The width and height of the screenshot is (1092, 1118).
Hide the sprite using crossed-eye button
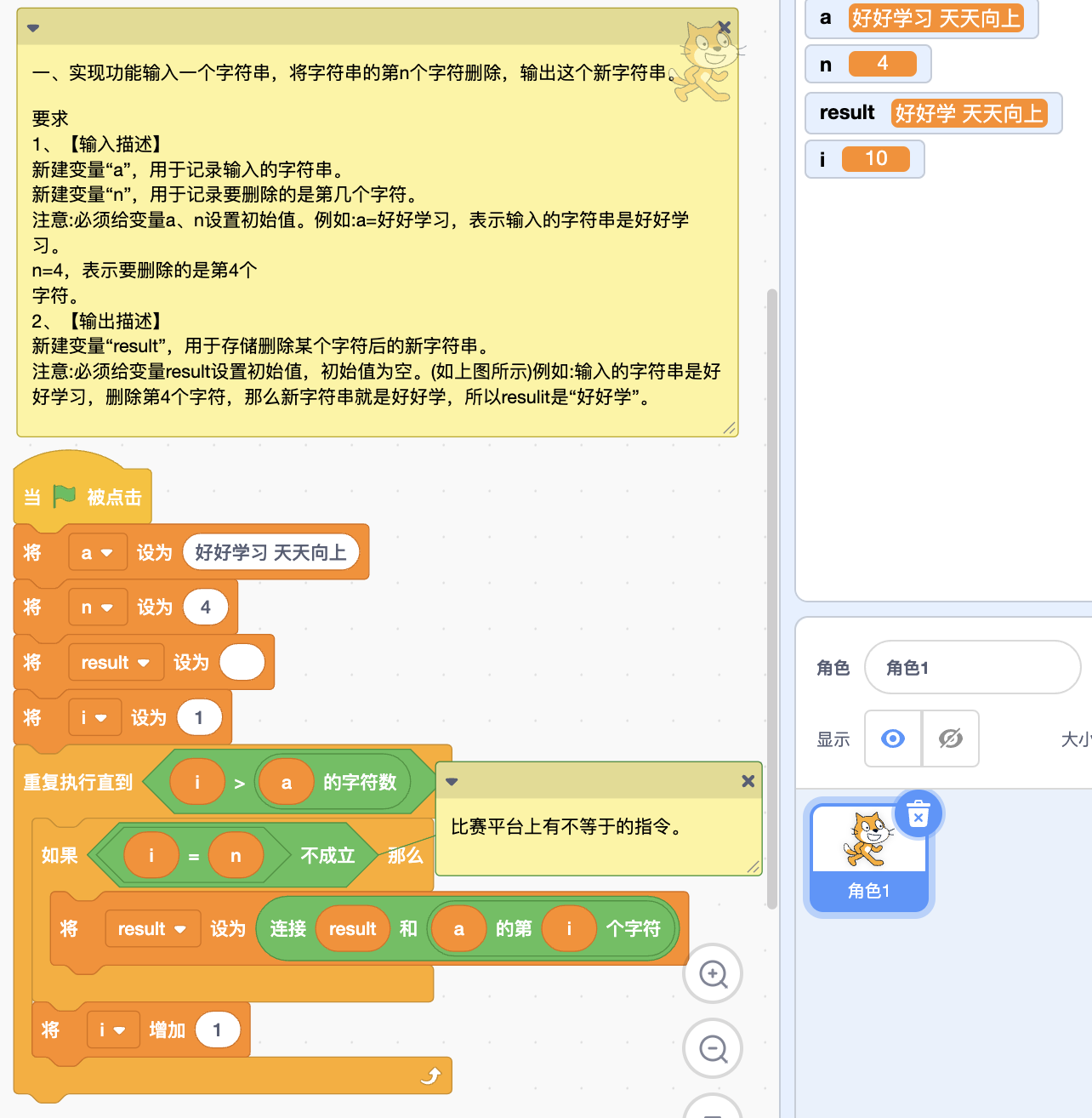(951, 739)
